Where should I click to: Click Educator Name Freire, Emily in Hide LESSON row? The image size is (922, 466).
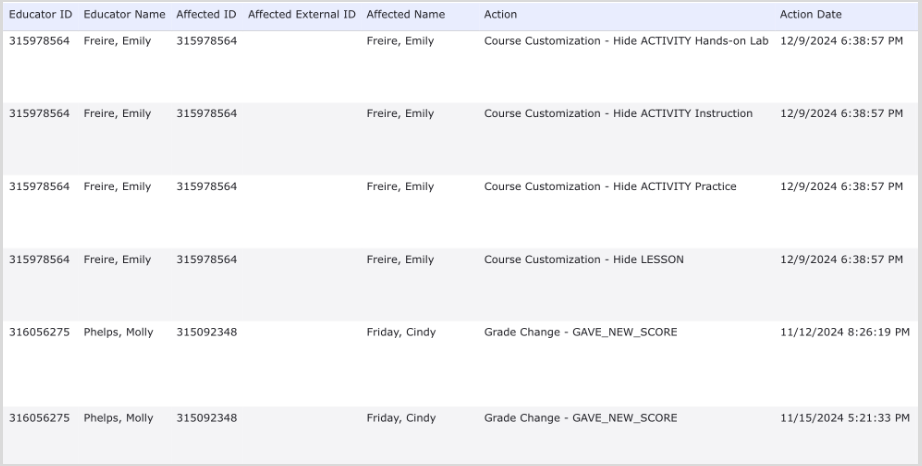click(117, 260)
